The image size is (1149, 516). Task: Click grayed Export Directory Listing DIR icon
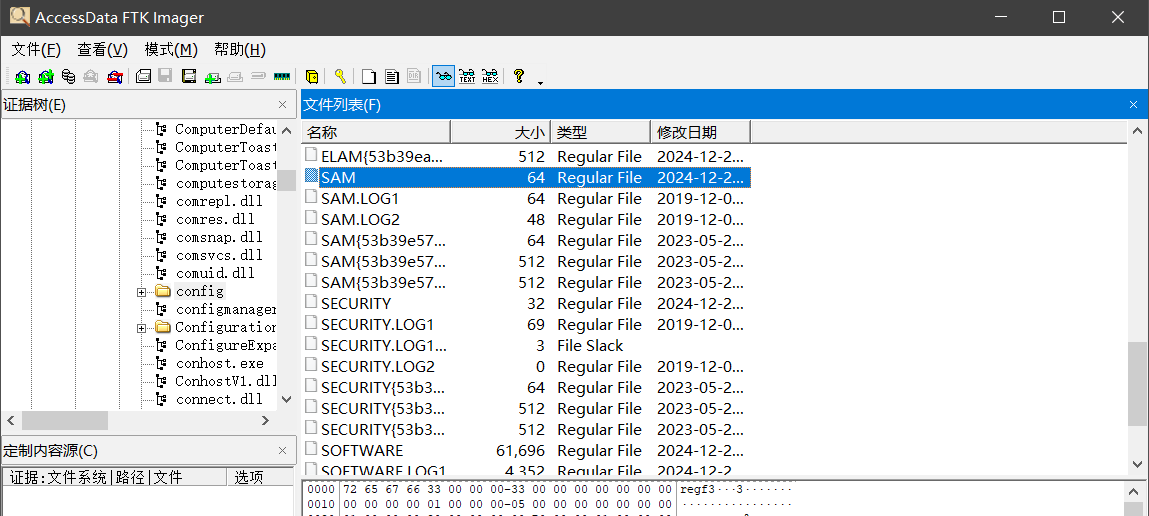point(414,76)
